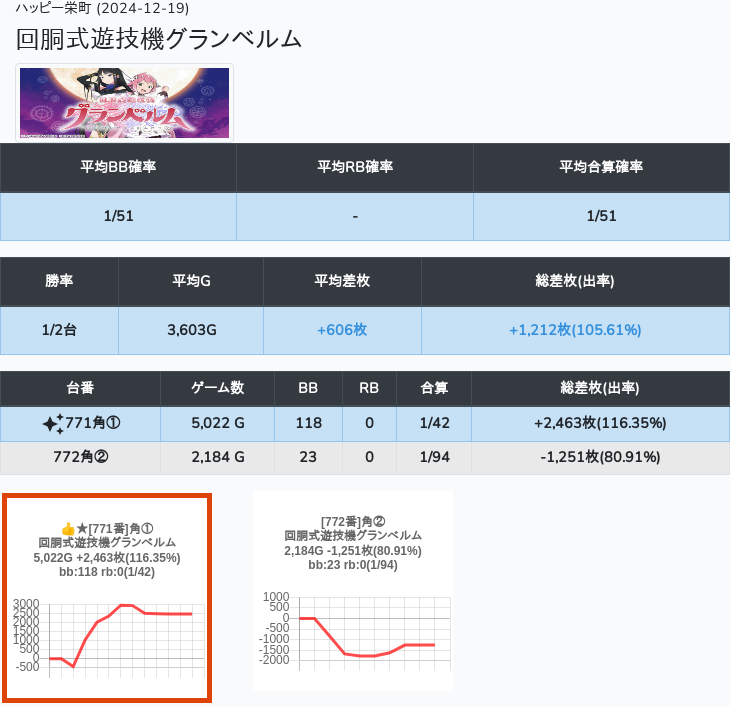
Task: Click the thumbs-up icon in the 771番 chart title
Action: click(x=68, y=529)
